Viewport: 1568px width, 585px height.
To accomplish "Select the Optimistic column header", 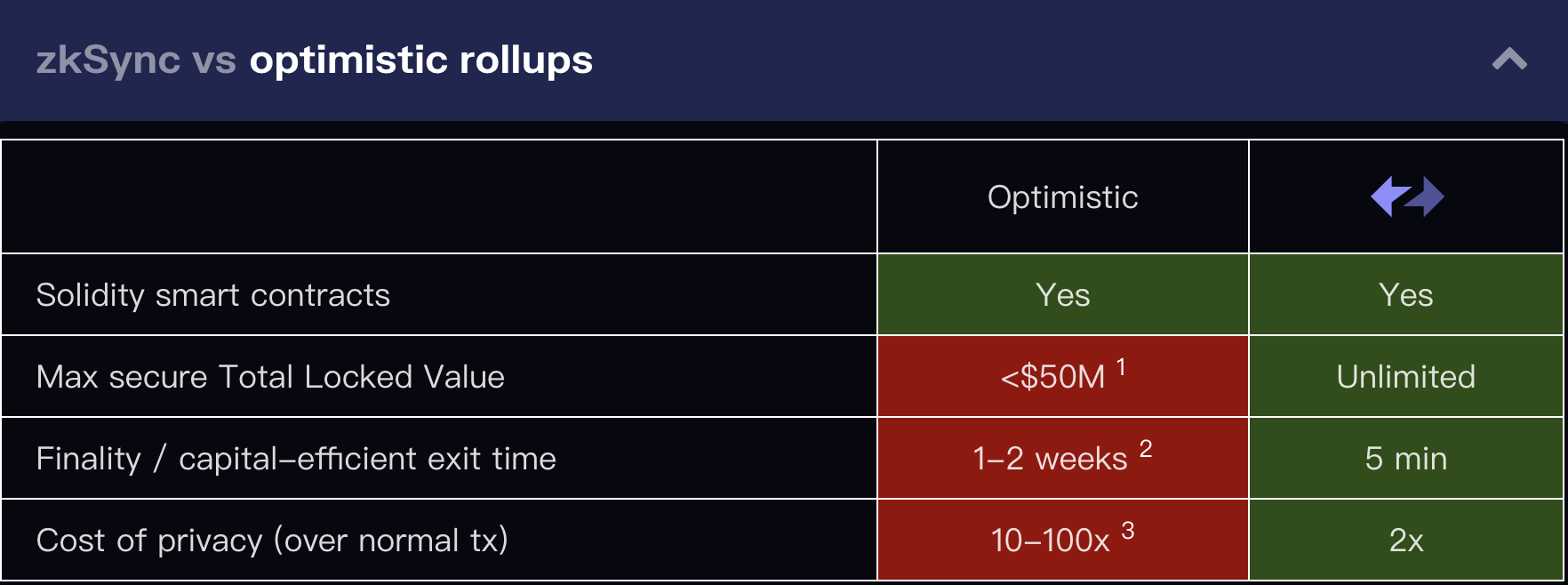I will click(1062, 197).
